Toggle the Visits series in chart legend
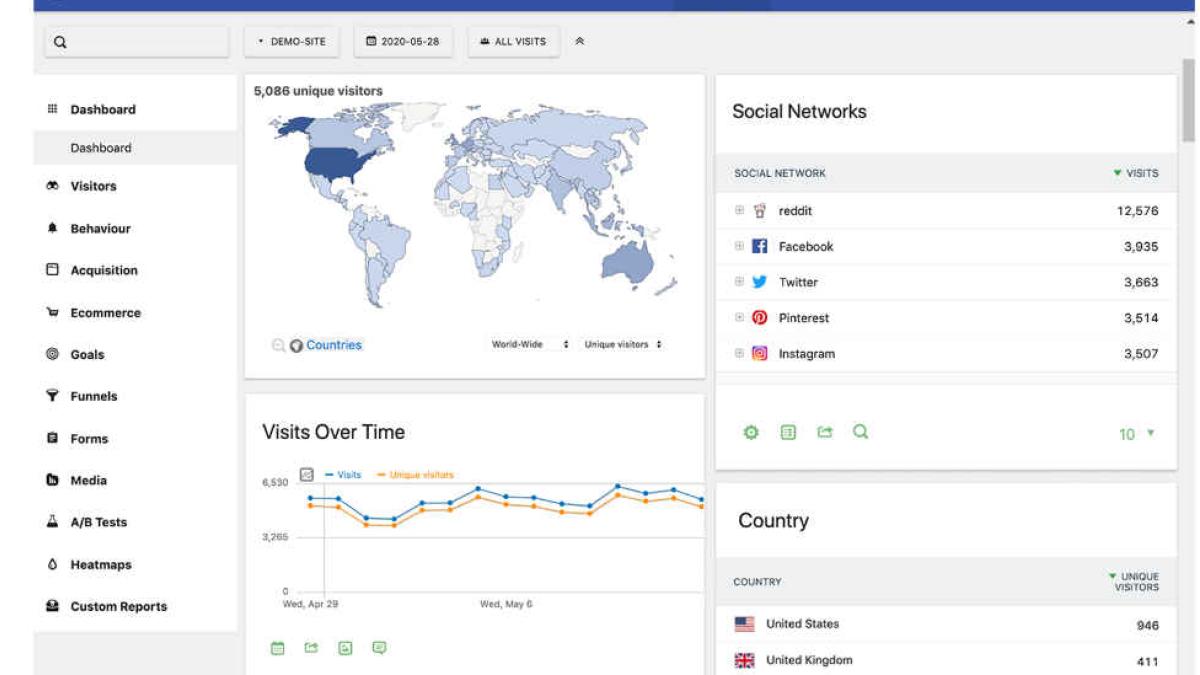The image size is (1200, 675). tap(343, 475)
